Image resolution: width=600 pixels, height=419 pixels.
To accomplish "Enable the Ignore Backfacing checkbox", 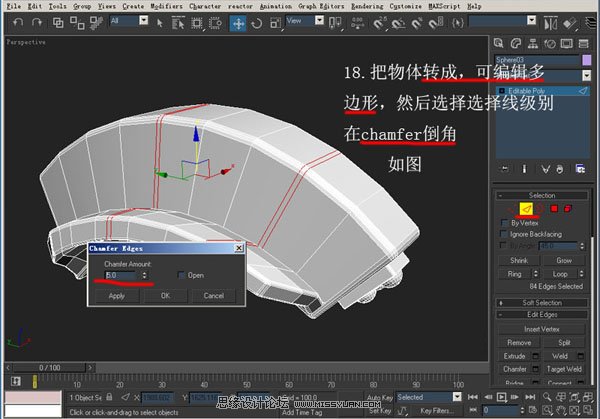I will pyautogui.click(x=504, y=234).
